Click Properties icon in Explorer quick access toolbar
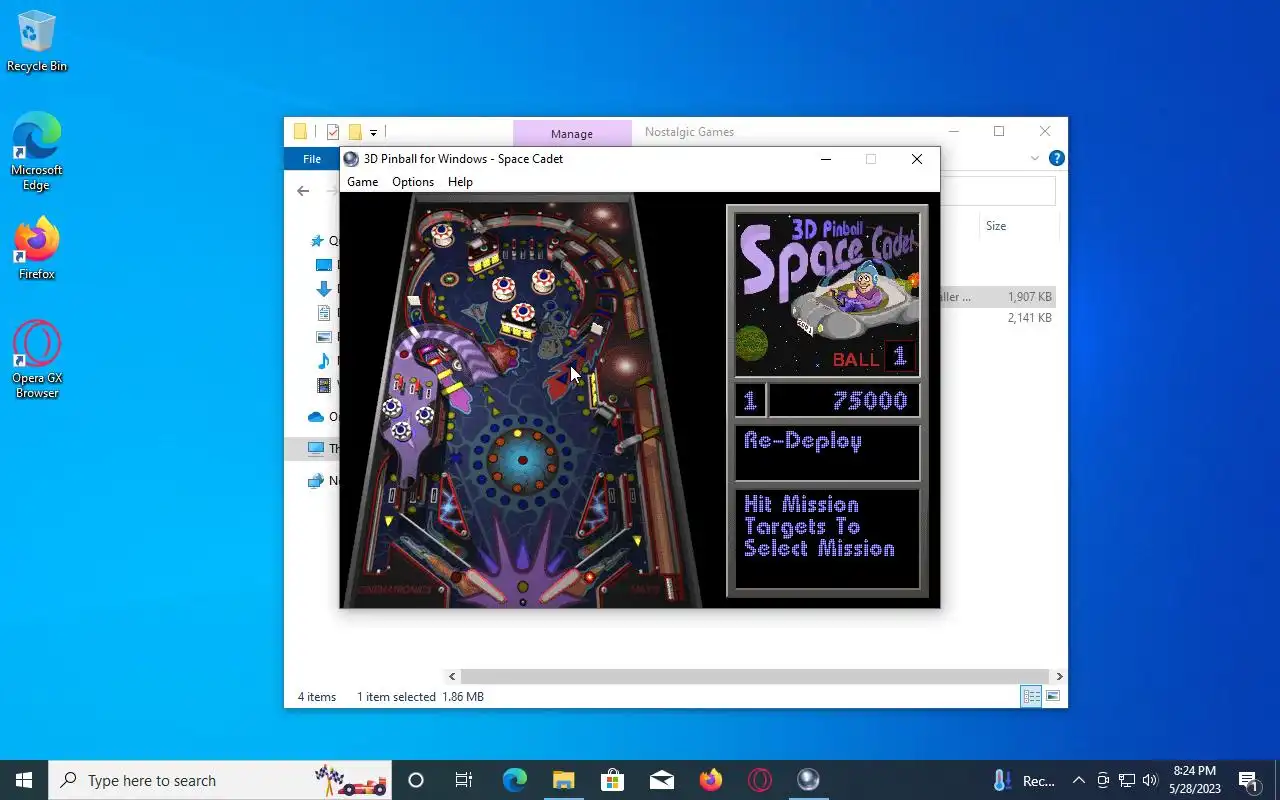 coord(333,132)
